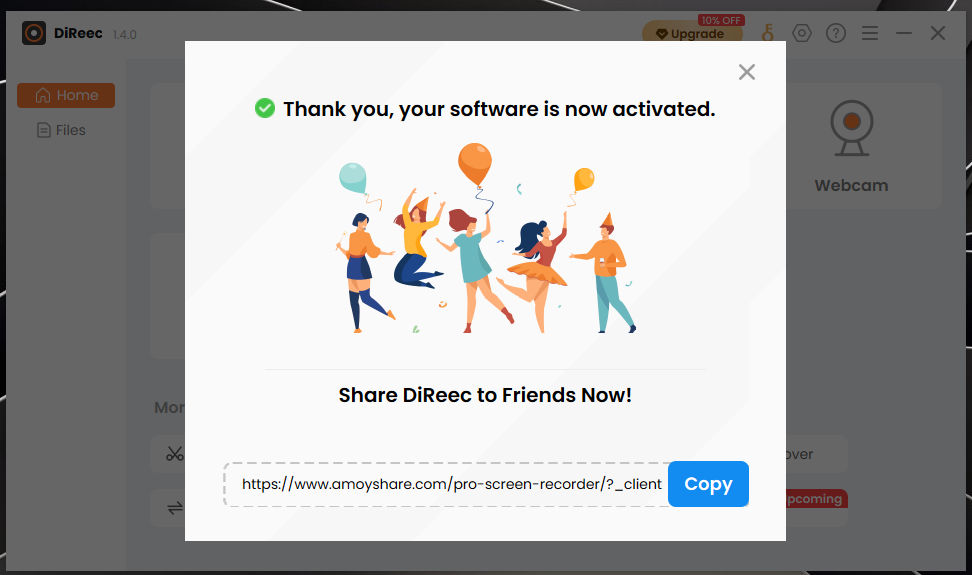Click the DiReec app logo icon
Viewport: 972px width, 575px height.
pyautogui.click(x=34, y=33)
